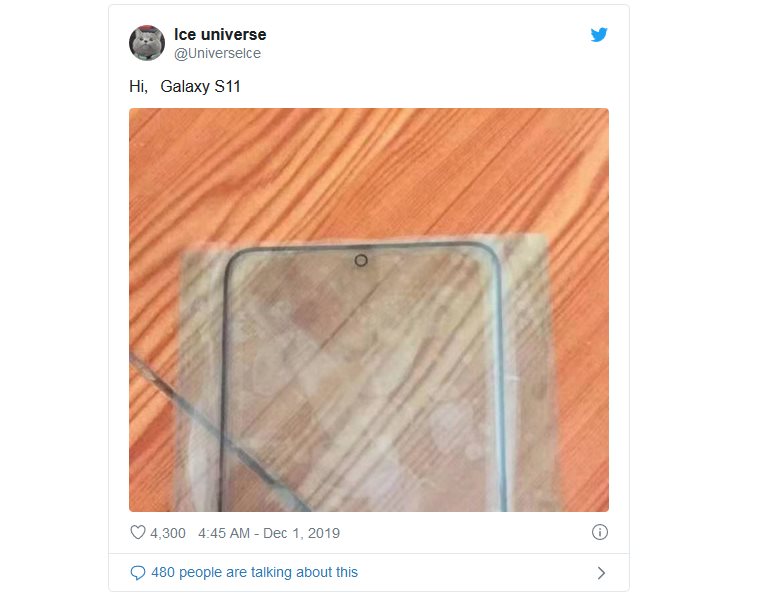Open Ice universe's cat profile avatar

pos(147,43)
